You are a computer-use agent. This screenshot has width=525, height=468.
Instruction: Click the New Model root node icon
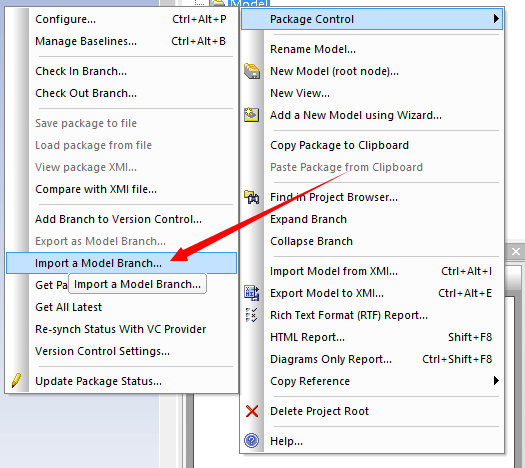pos(252,71)
